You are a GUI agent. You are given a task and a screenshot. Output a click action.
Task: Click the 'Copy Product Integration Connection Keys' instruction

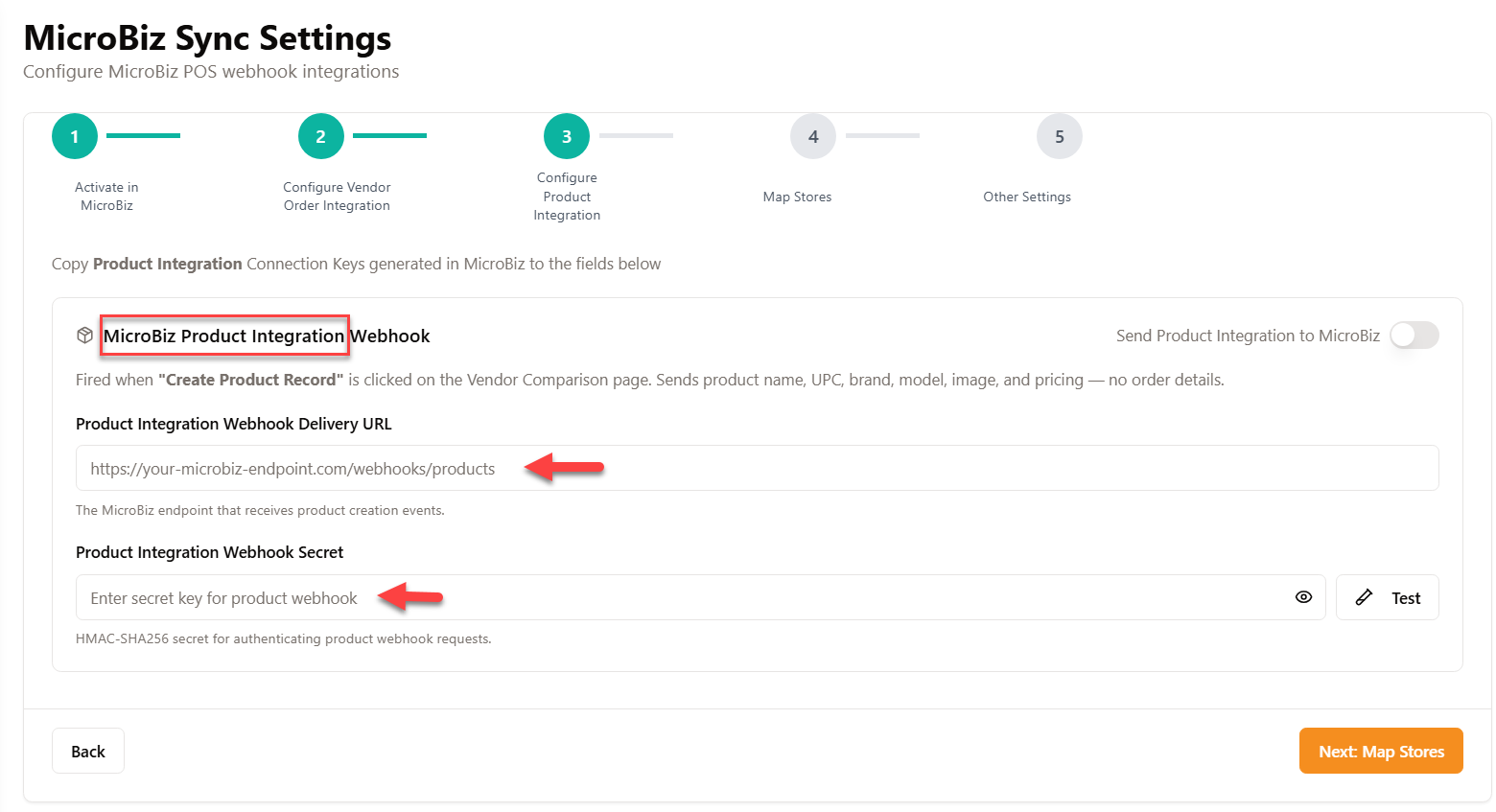(x=356, y=264)
